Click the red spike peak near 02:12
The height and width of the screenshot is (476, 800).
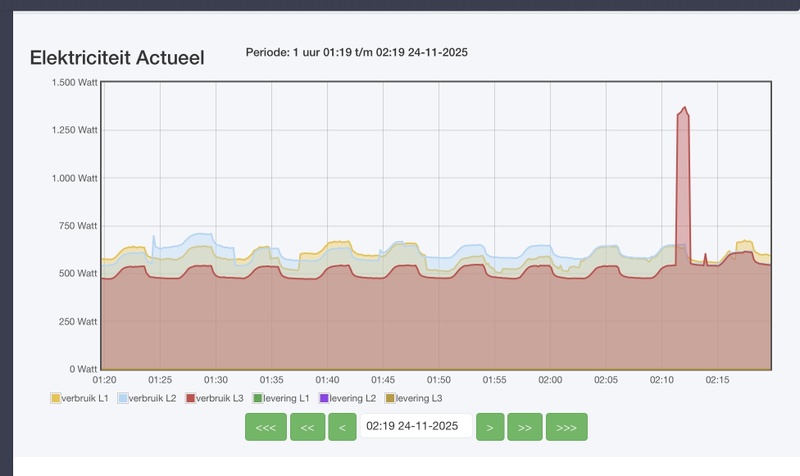pos(684,108)
